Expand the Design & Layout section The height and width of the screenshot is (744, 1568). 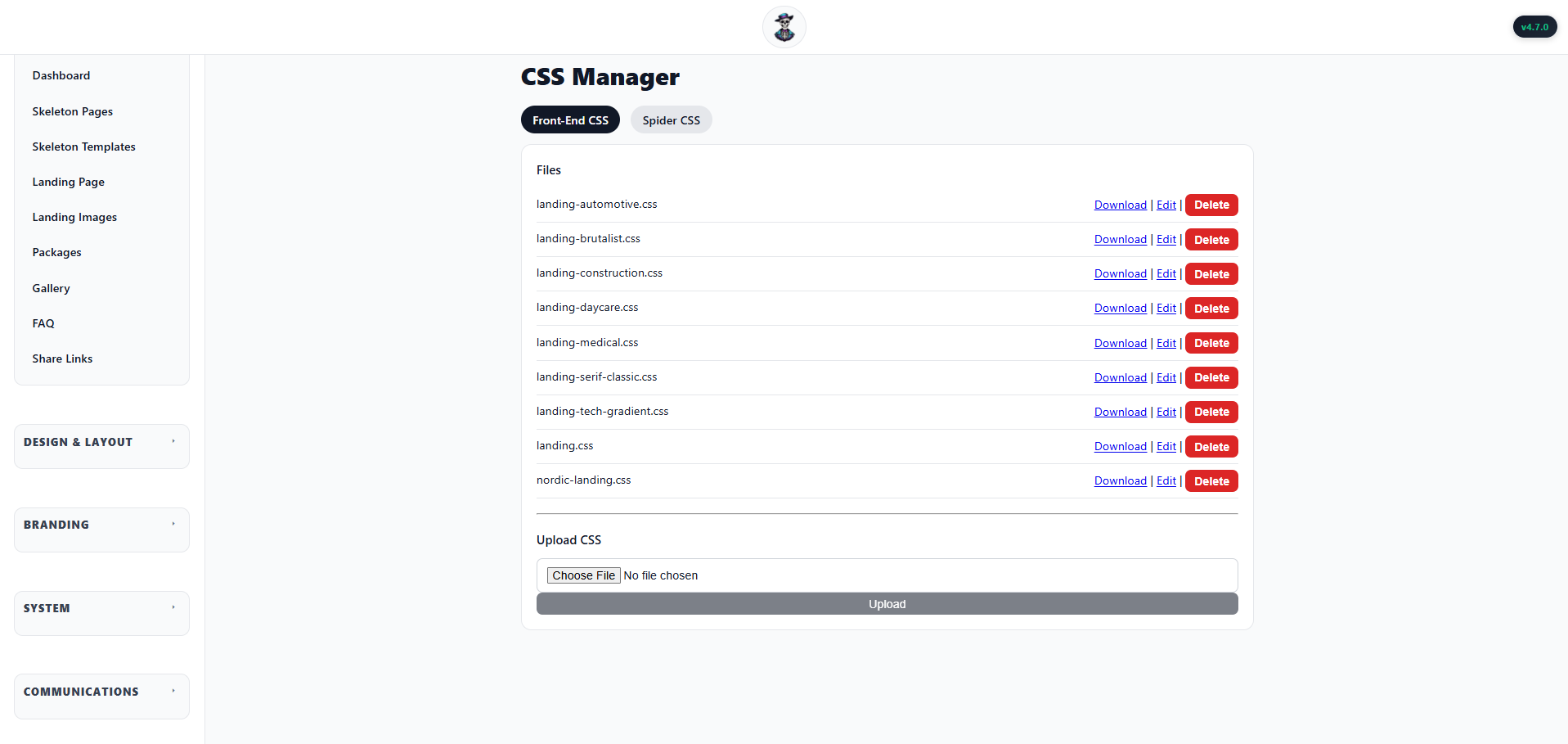point(101,443)
